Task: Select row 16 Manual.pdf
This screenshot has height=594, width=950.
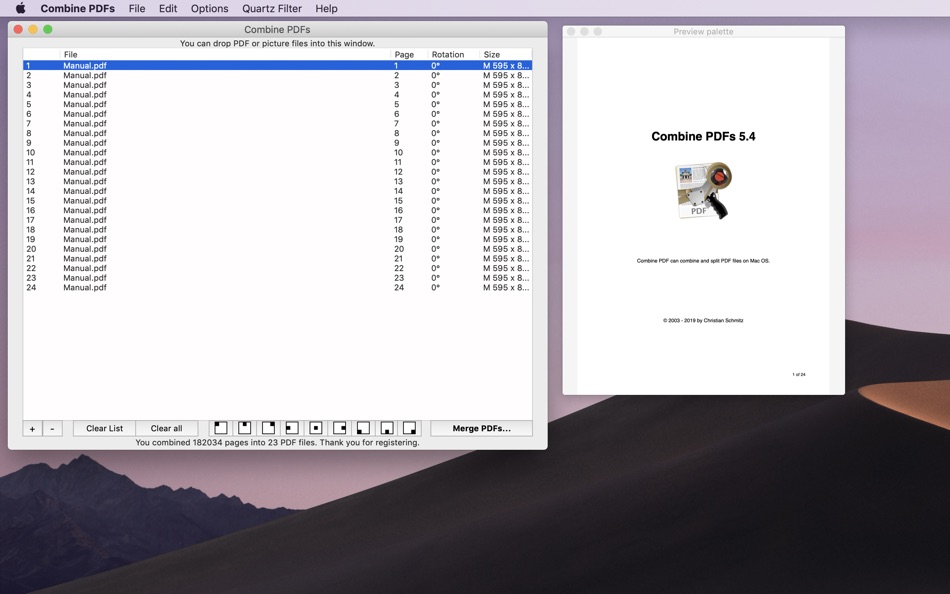Action: [x=277, y=210]
